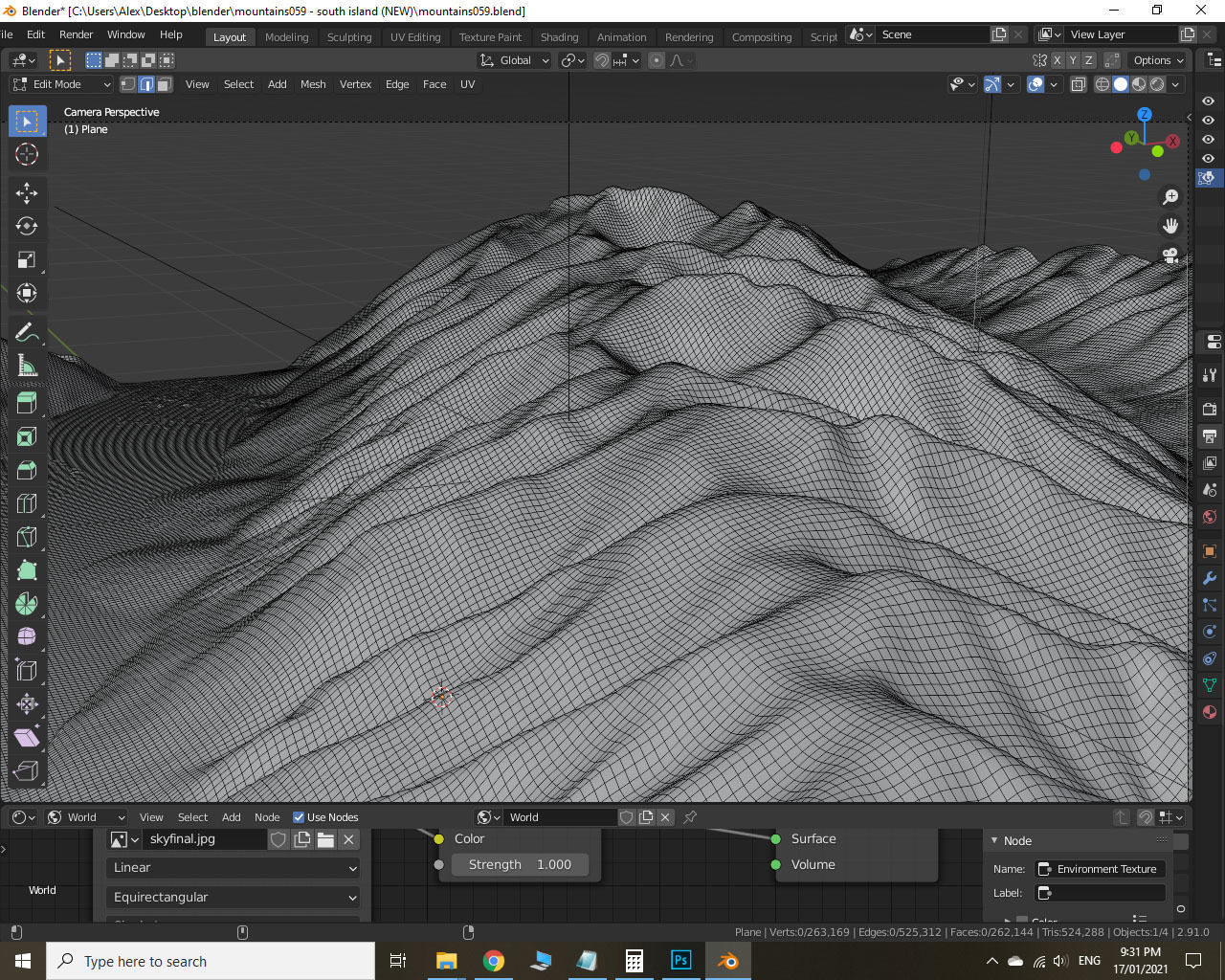Enable vertex select mode

[127, 84]
